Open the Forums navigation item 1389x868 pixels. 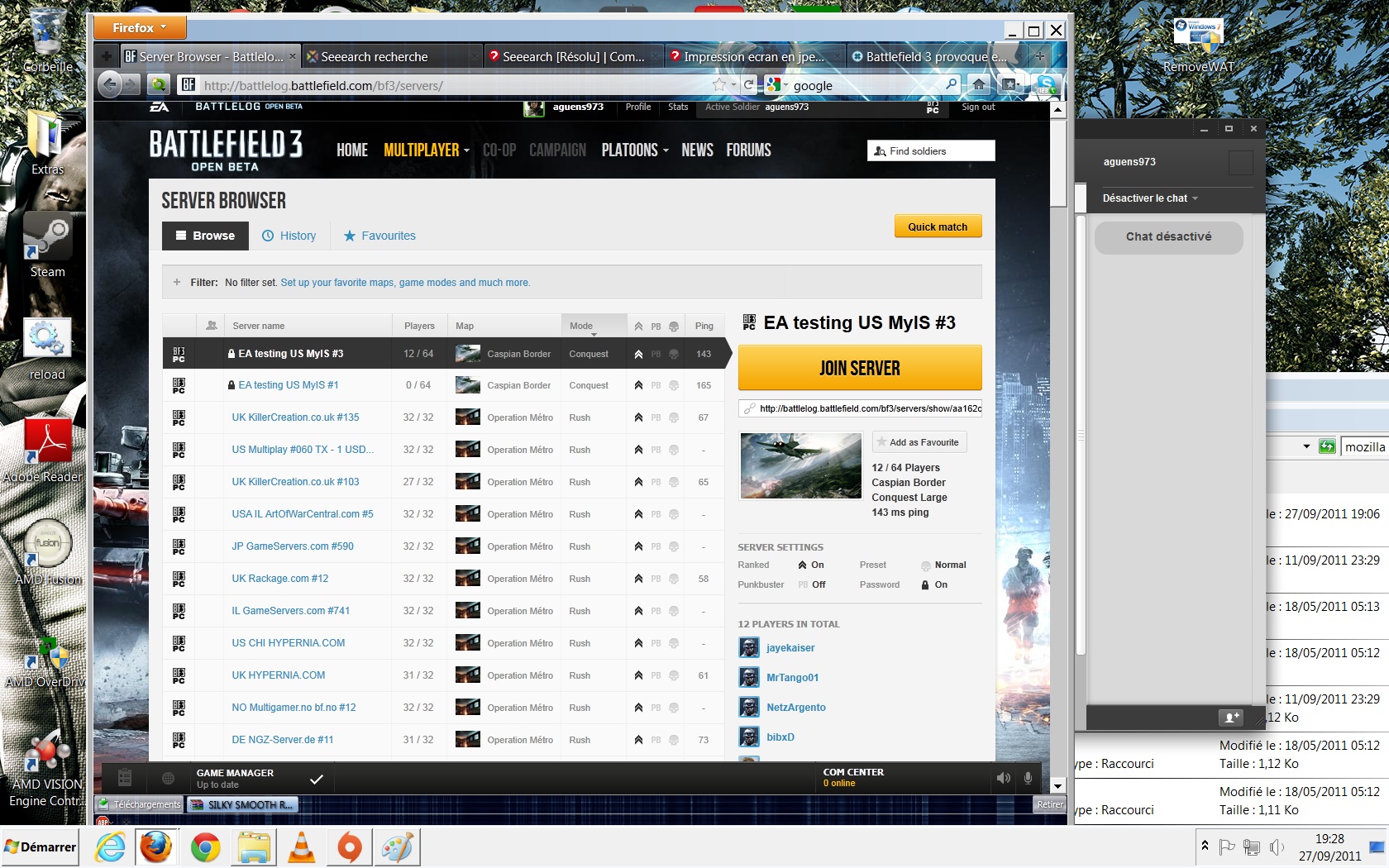pos(748,150)
